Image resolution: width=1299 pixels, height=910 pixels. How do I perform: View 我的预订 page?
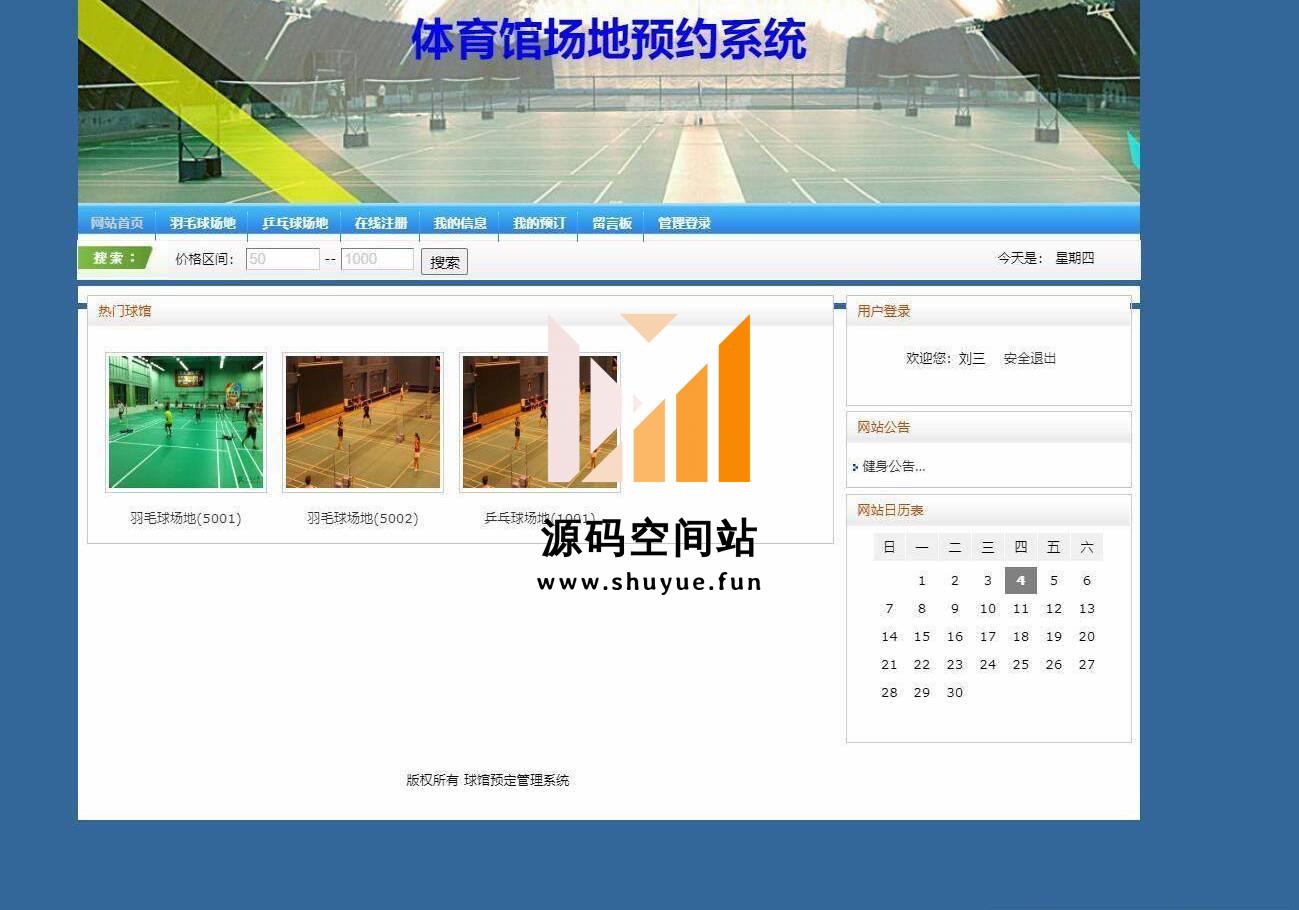[x=539, y=223]
